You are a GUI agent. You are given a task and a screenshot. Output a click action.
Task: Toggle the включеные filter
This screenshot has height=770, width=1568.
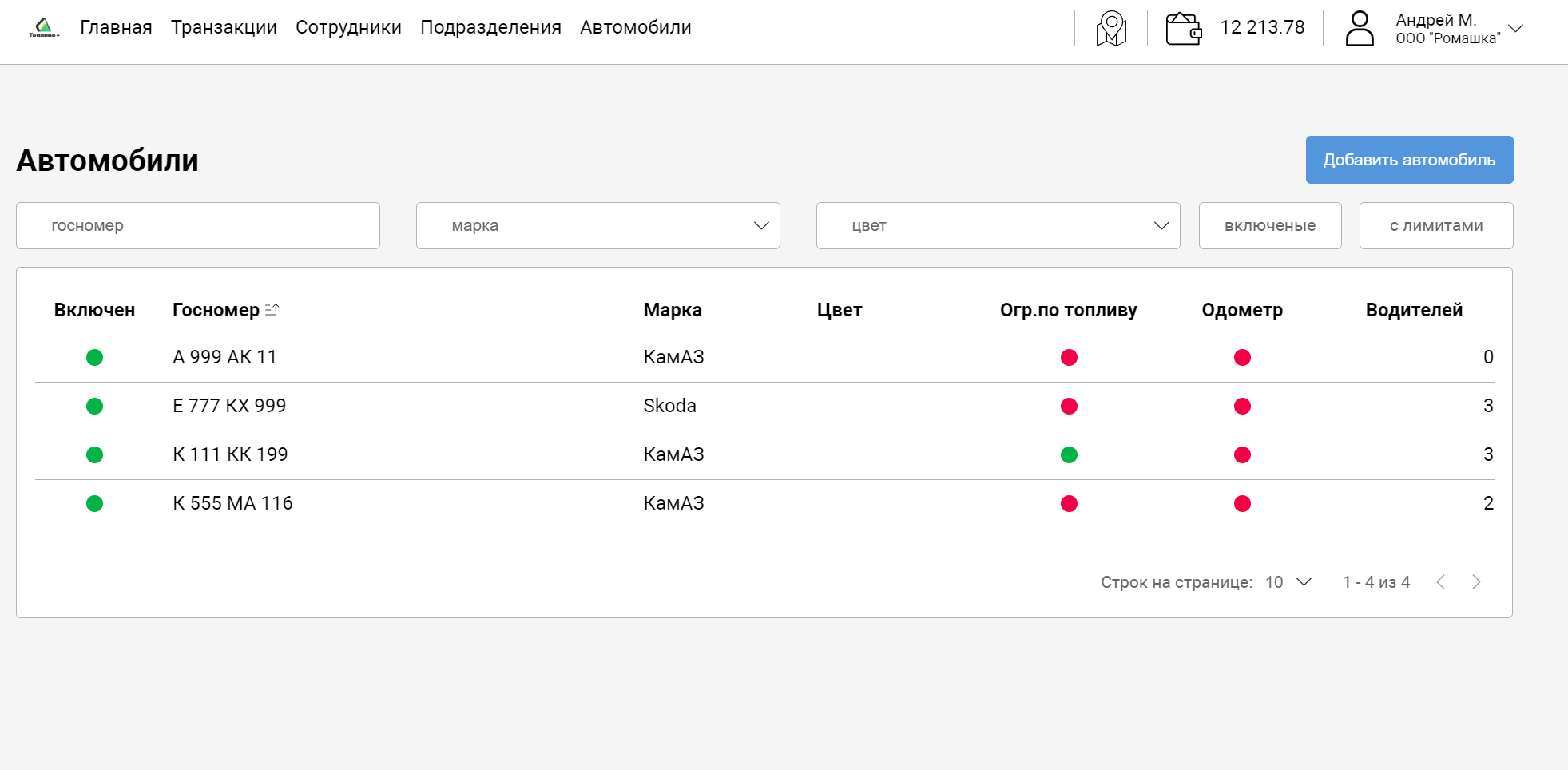(x=1270, y=226)
